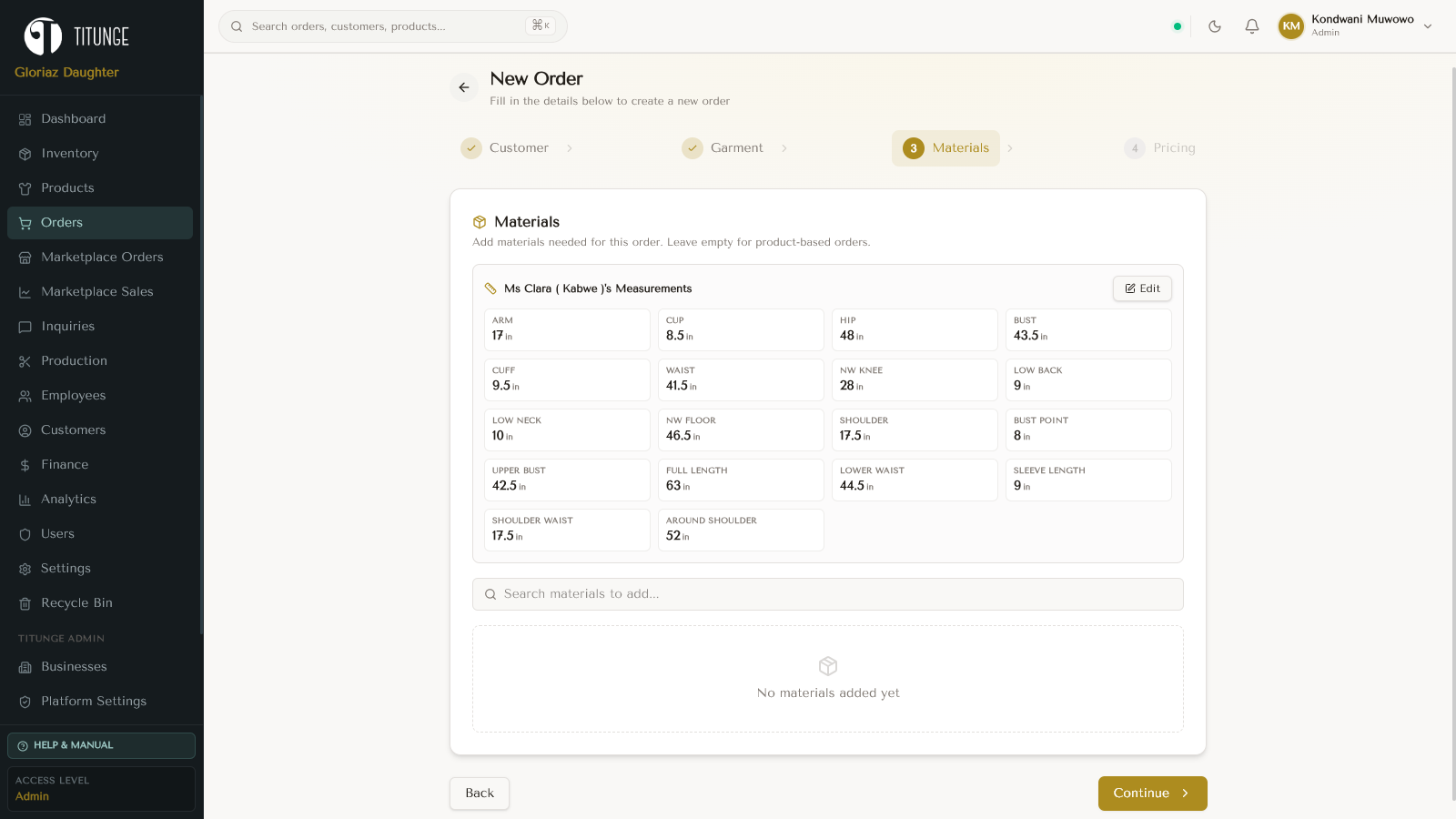
Task: Click the Production scissors icon
Action: [25, 362]
